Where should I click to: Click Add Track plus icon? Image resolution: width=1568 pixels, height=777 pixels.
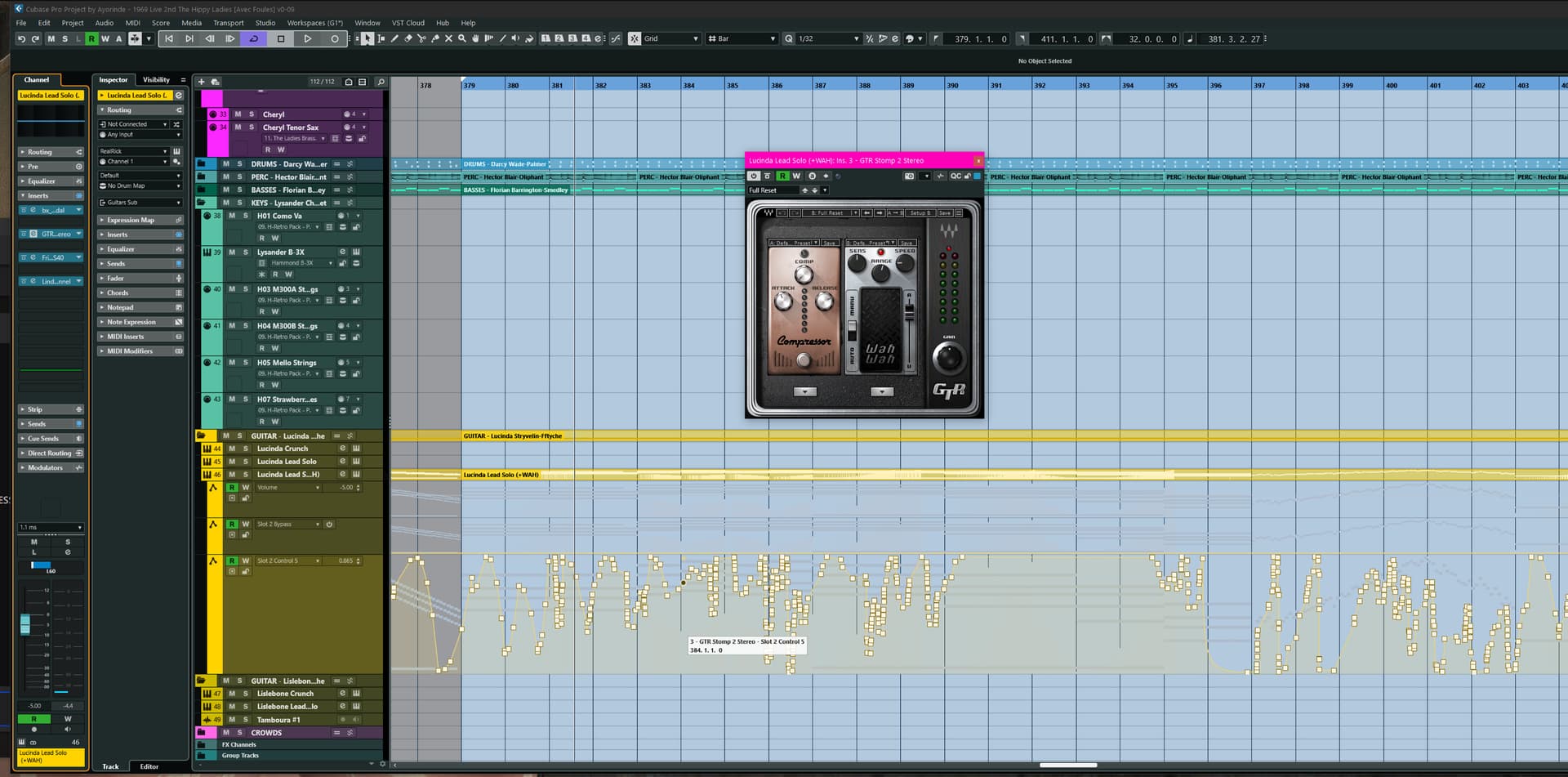202,82
